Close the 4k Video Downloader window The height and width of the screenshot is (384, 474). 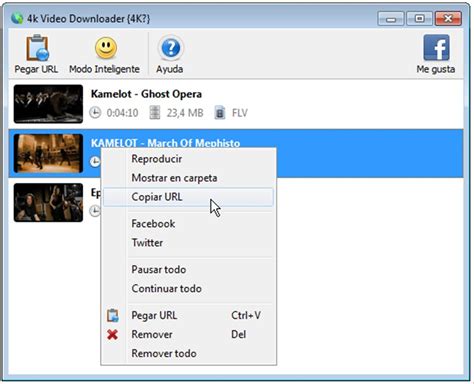pos(448,19)
